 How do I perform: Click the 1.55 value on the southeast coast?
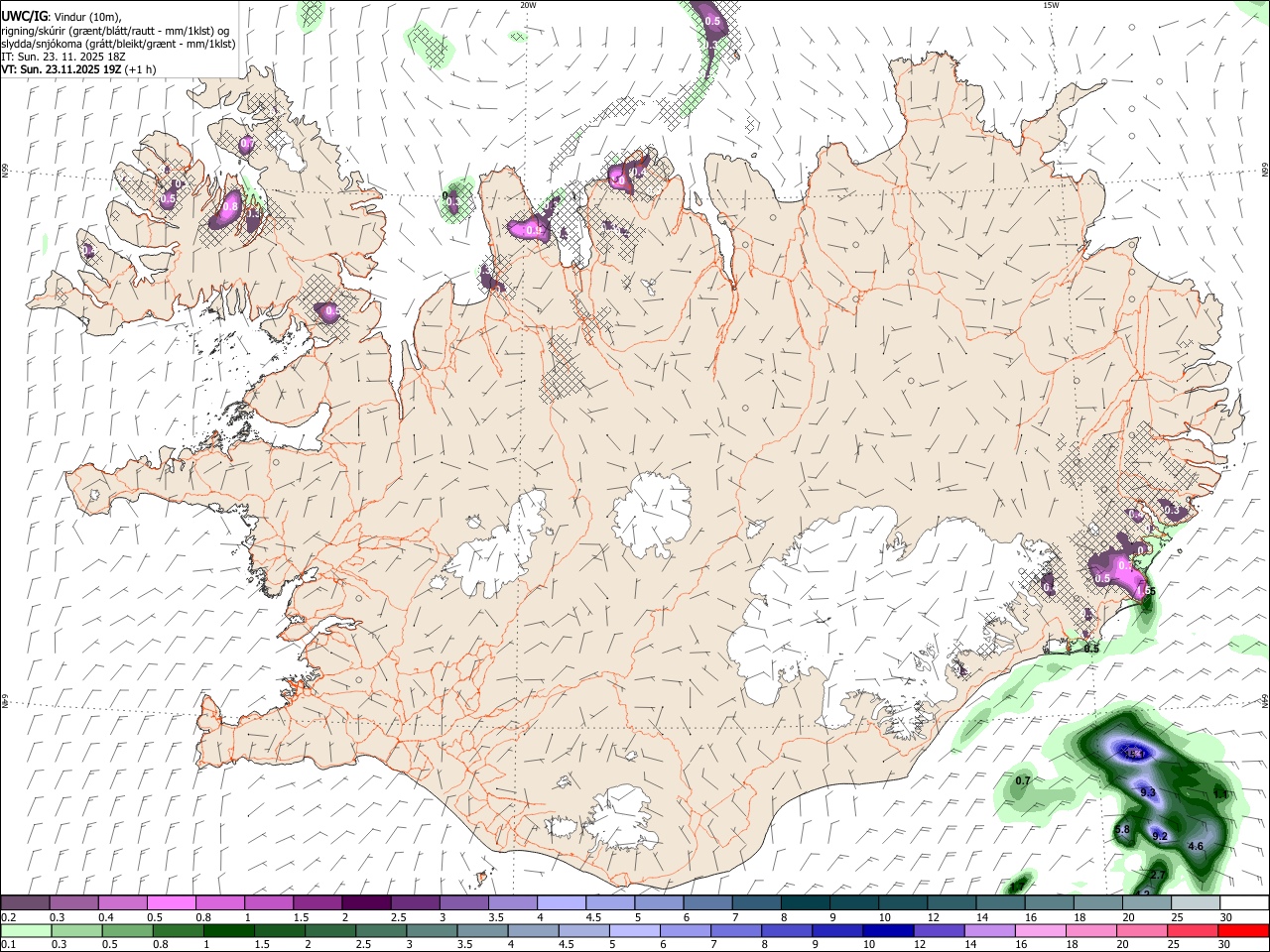pyautogui.click(x=1146, y=591)
